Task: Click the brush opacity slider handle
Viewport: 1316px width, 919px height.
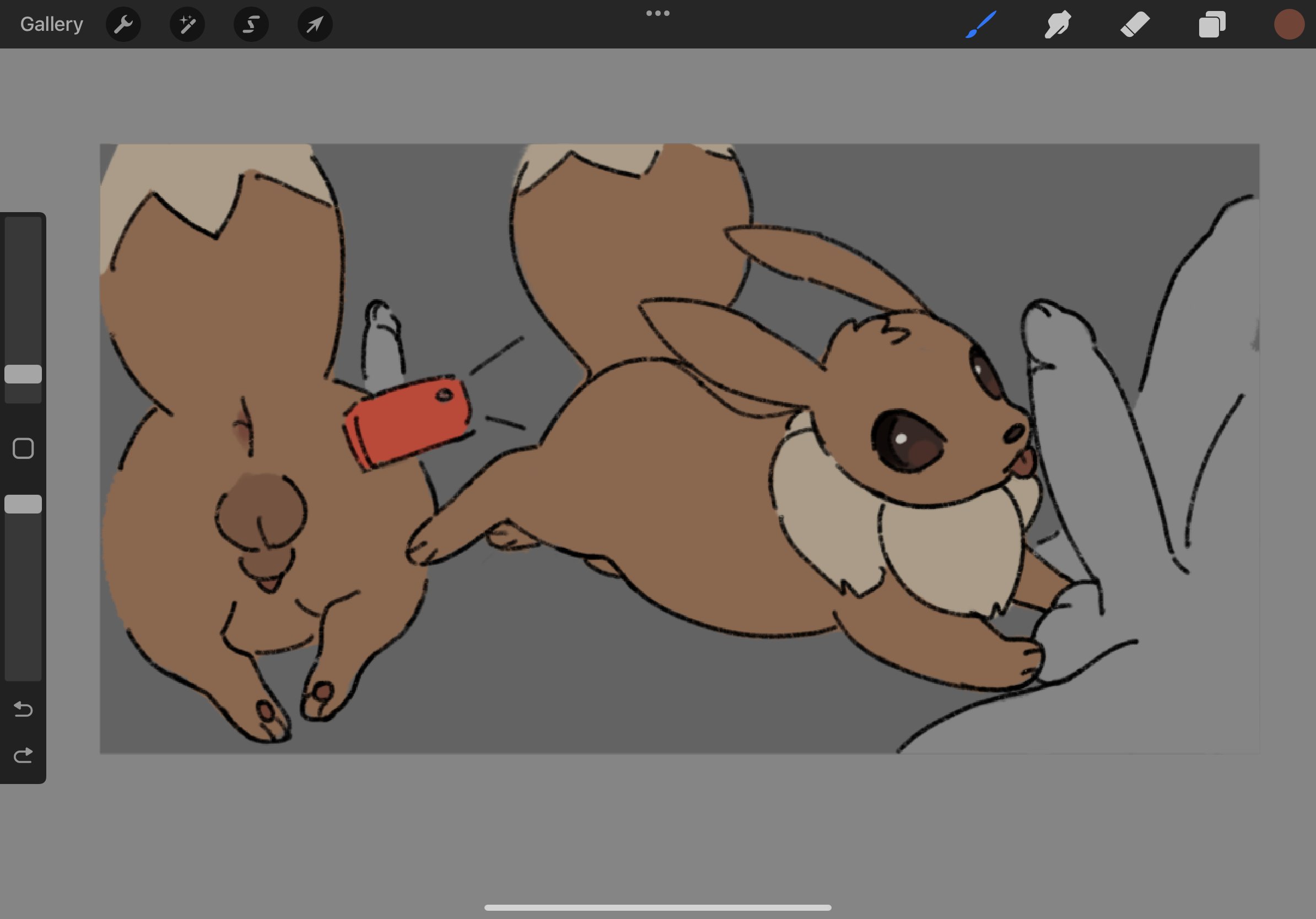Action: click(x=23, y=504)
